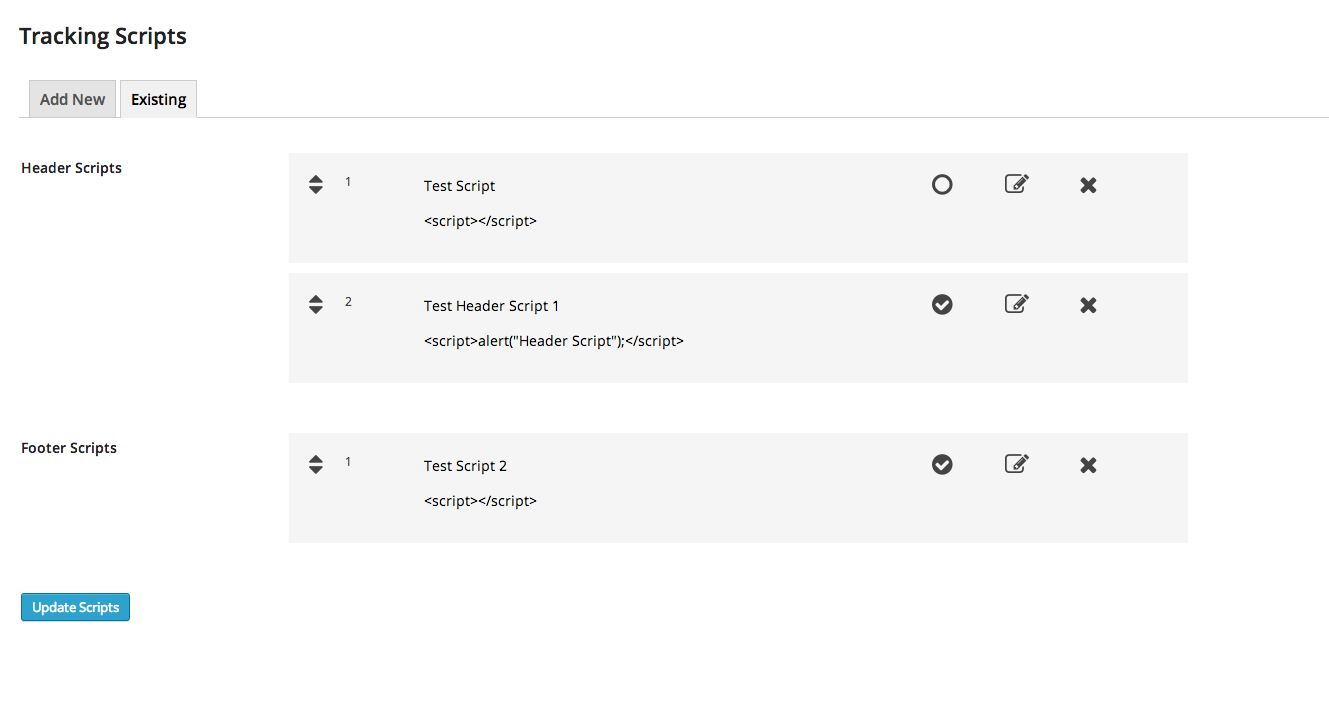Delete the Test Script header entry
1329x723 pixels.
point(1088,185)
